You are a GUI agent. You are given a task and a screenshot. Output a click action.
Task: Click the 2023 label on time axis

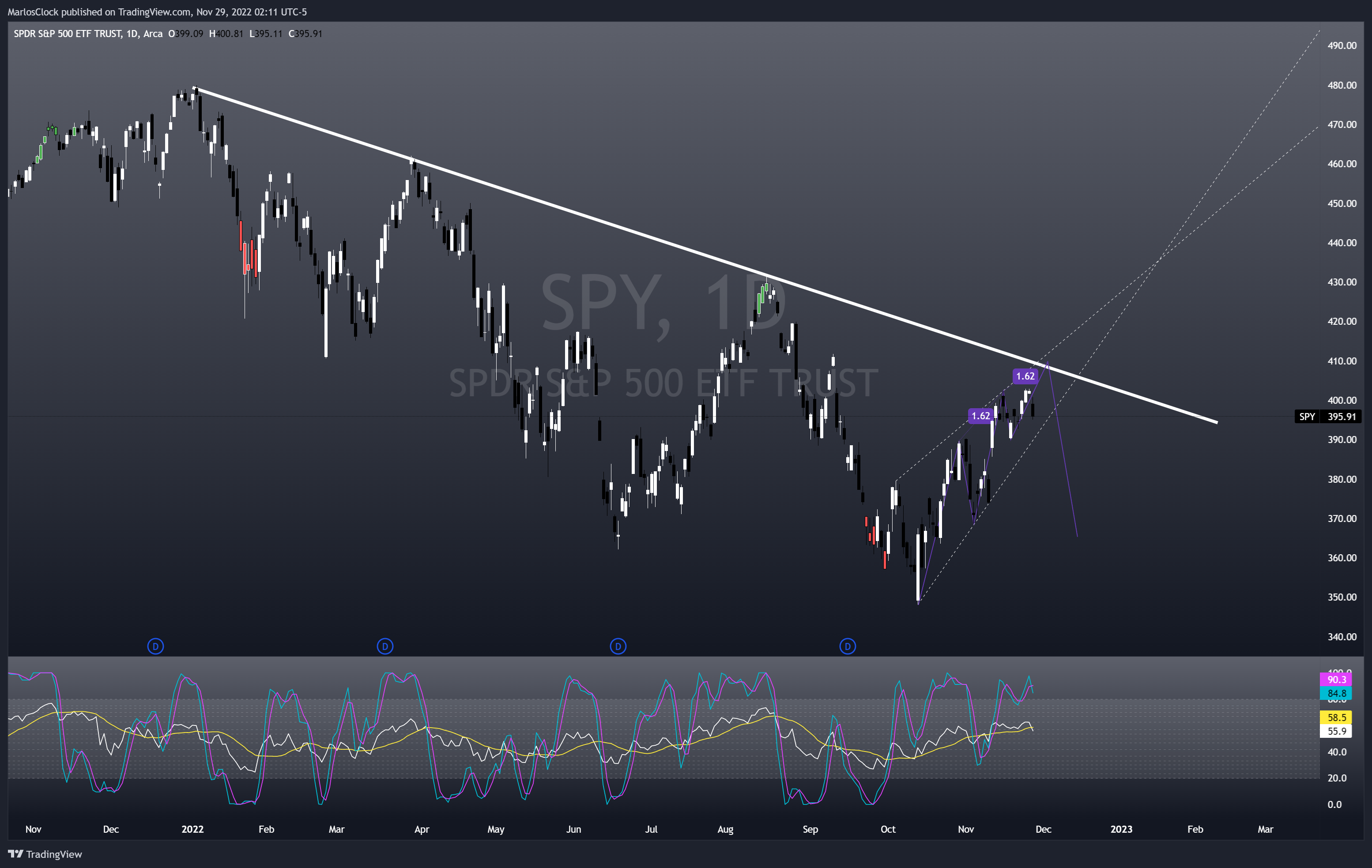tap(1121, 829)
